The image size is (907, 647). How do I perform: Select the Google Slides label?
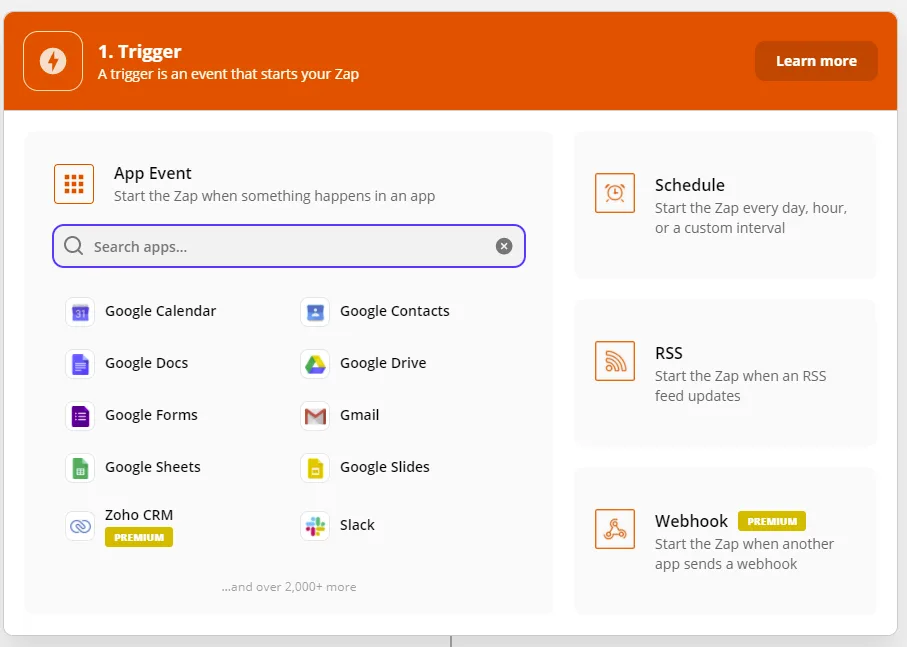[x=385, y=467]
